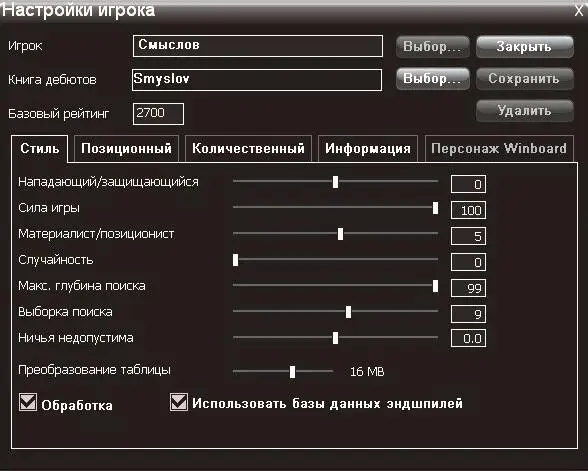Image resolution: width=588 pixels, height=471 pixels.
Task: Click the Сохранить button
Action: click(x=524, y=78)
